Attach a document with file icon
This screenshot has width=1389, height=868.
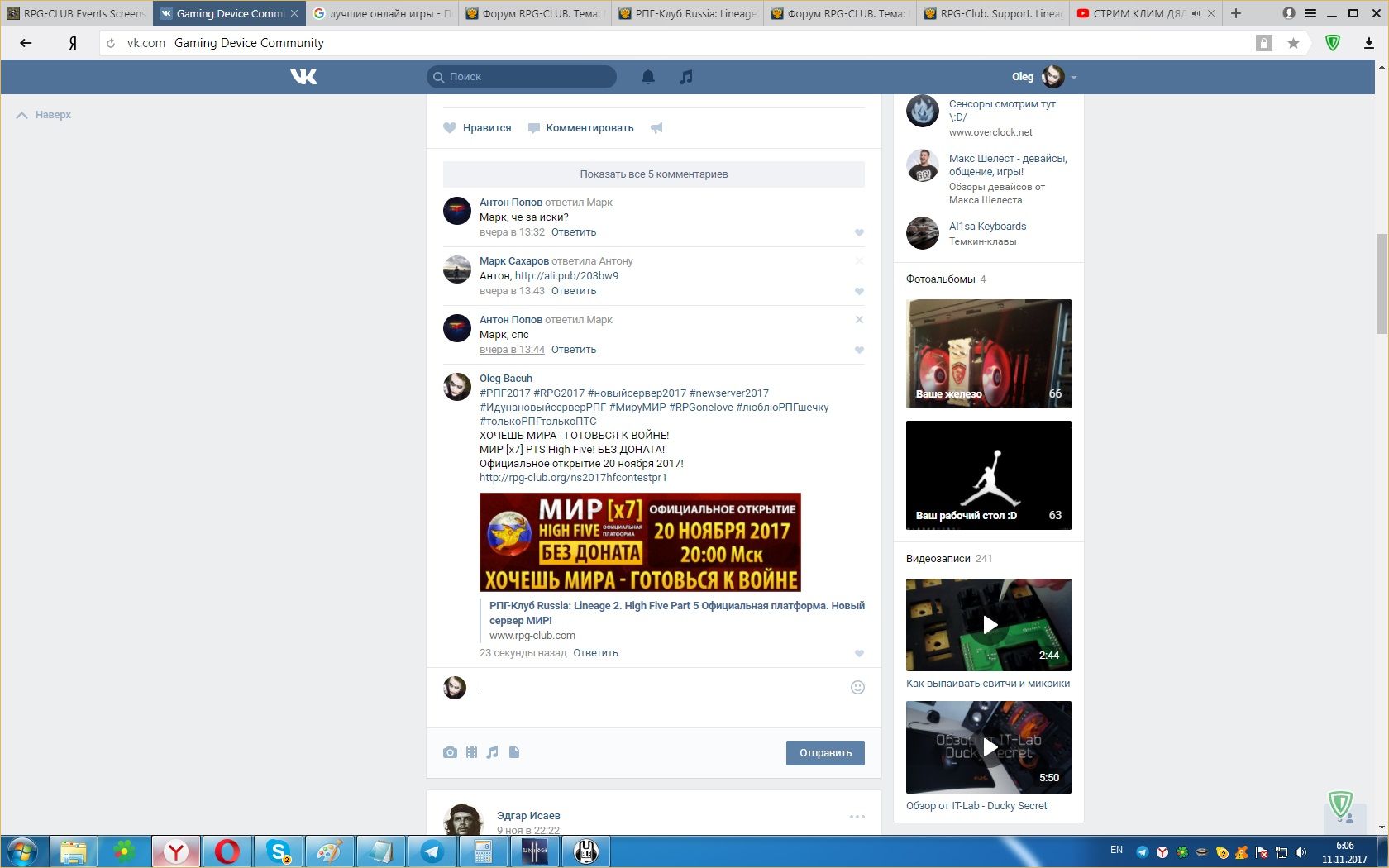[x=514, y=752]
